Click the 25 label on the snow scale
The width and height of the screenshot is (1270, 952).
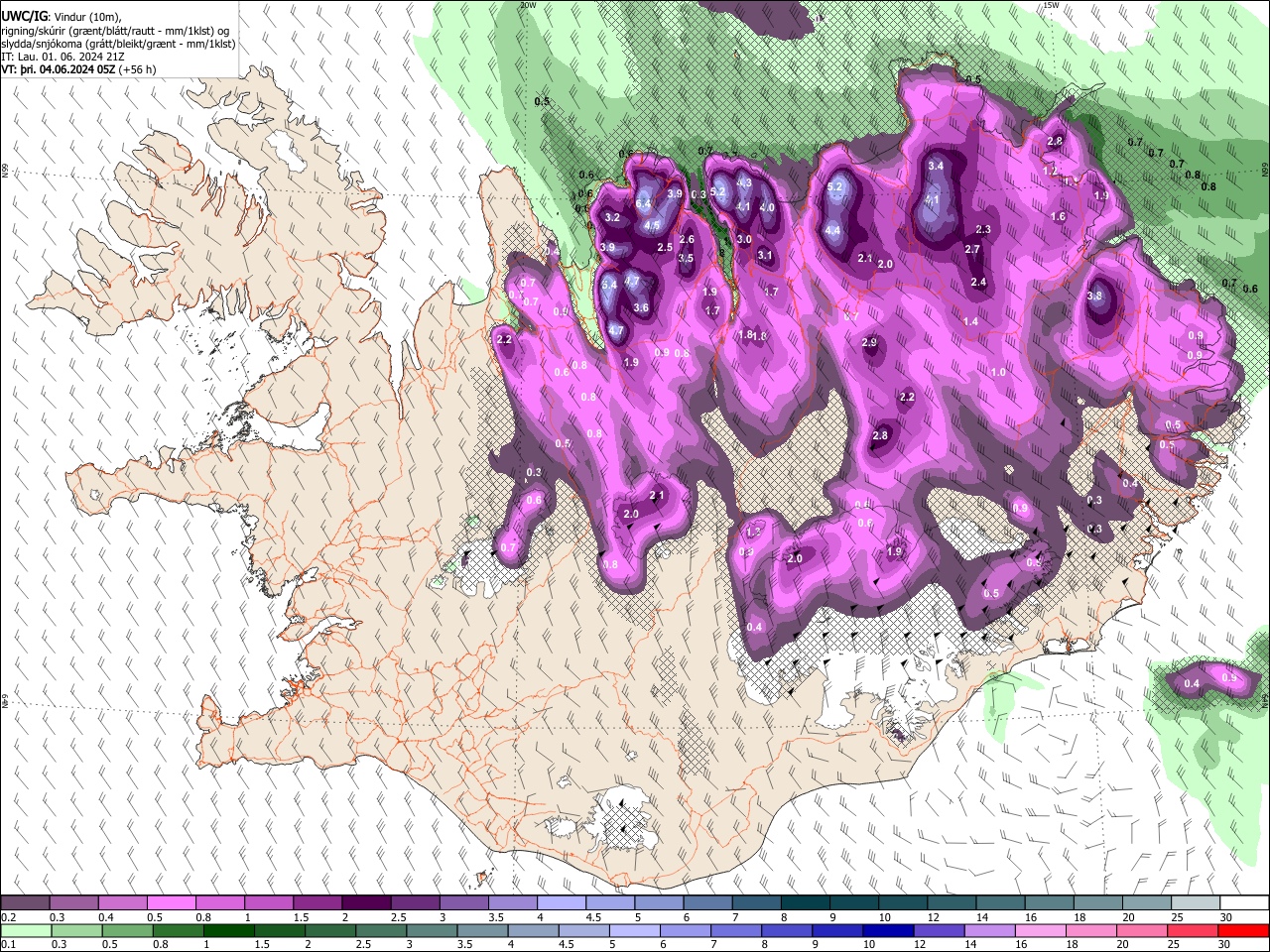1178,917
